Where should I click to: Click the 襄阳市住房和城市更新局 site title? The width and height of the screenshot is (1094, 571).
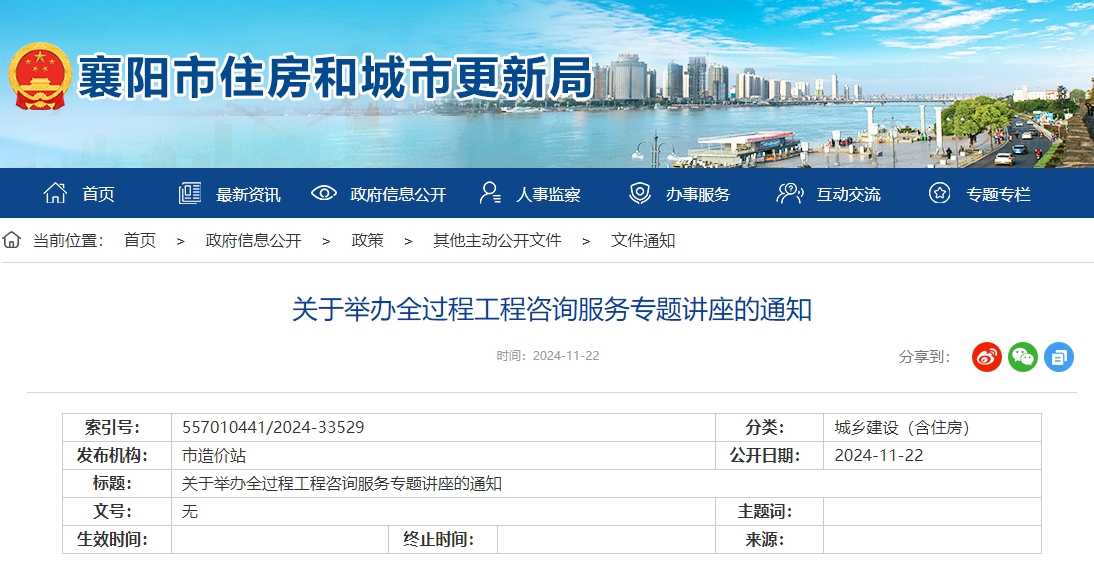[x=335, y=78]
